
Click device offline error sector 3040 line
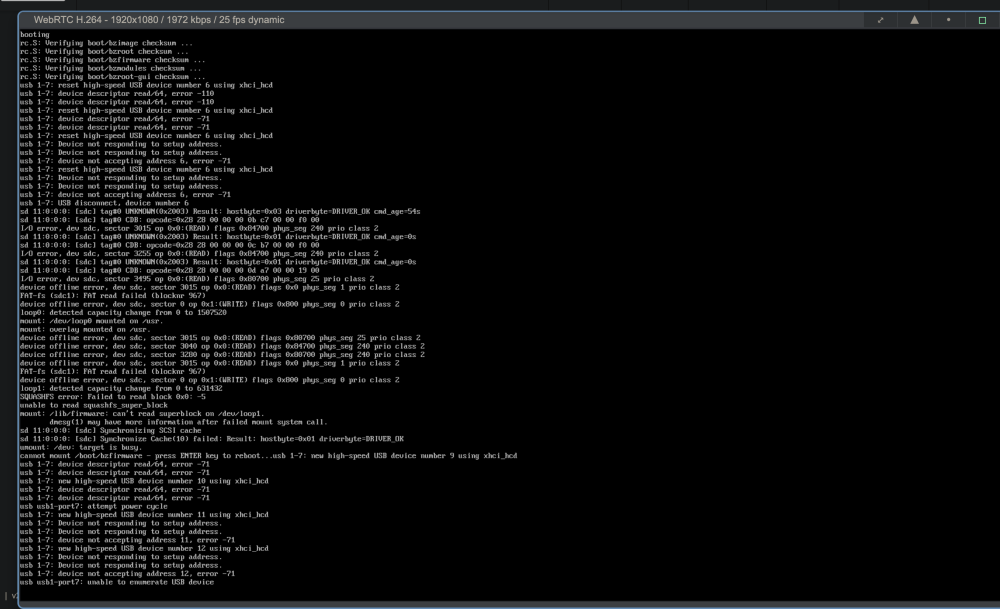click(x=222, y=346)
